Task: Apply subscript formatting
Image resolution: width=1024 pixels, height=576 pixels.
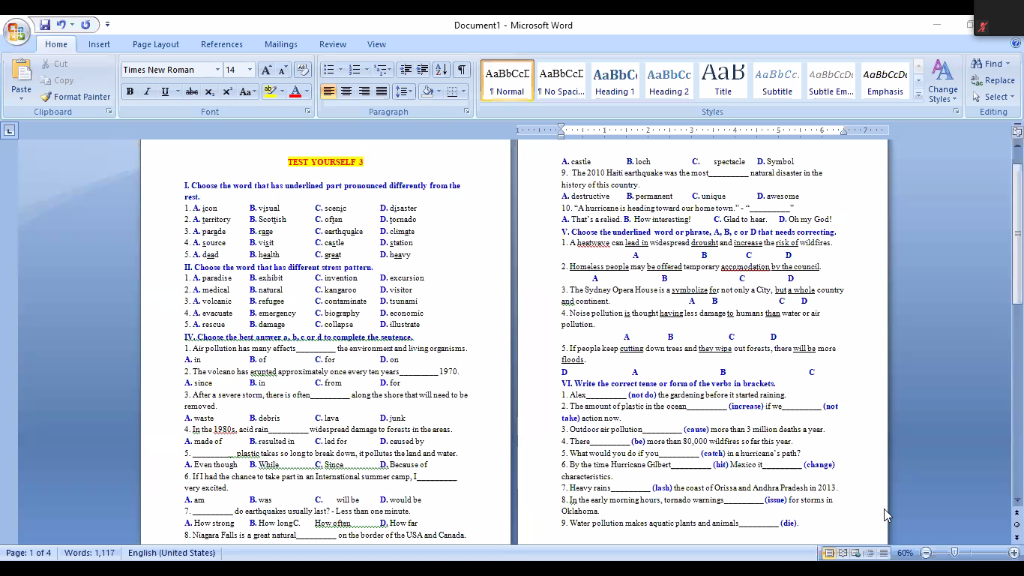Action: pos(209,92)
